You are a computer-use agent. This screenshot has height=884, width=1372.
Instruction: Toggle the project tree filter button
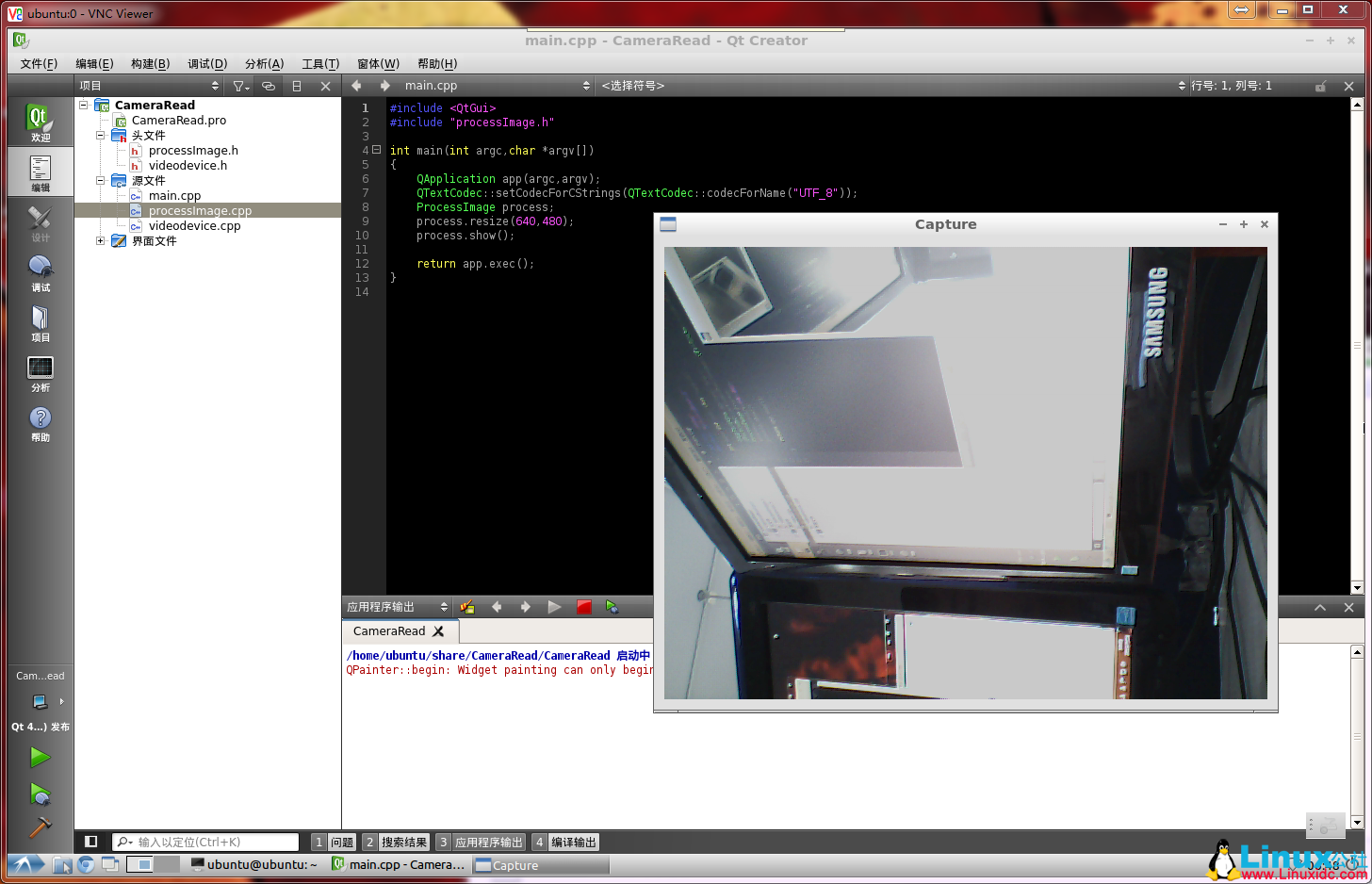241,86
